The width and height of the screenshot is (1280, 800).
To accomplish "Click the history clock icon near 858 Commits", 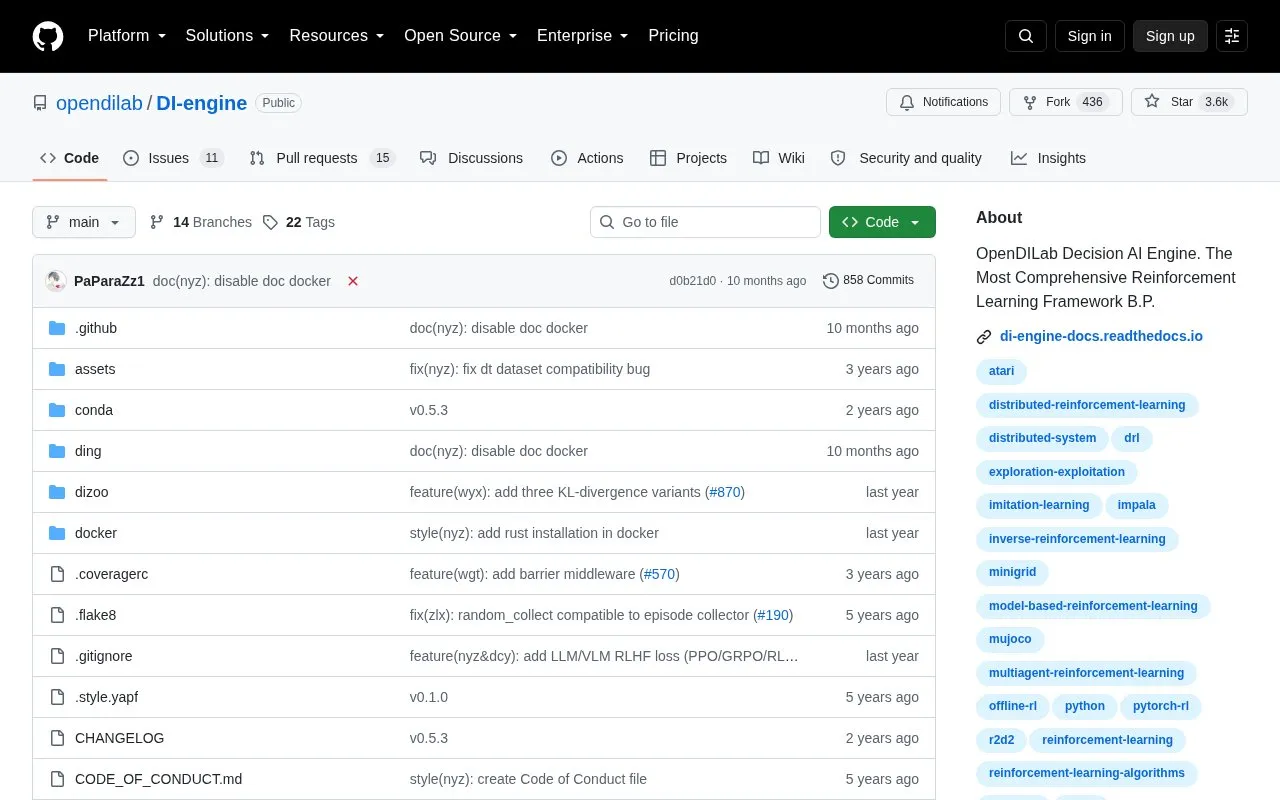I will click(831, 281).
